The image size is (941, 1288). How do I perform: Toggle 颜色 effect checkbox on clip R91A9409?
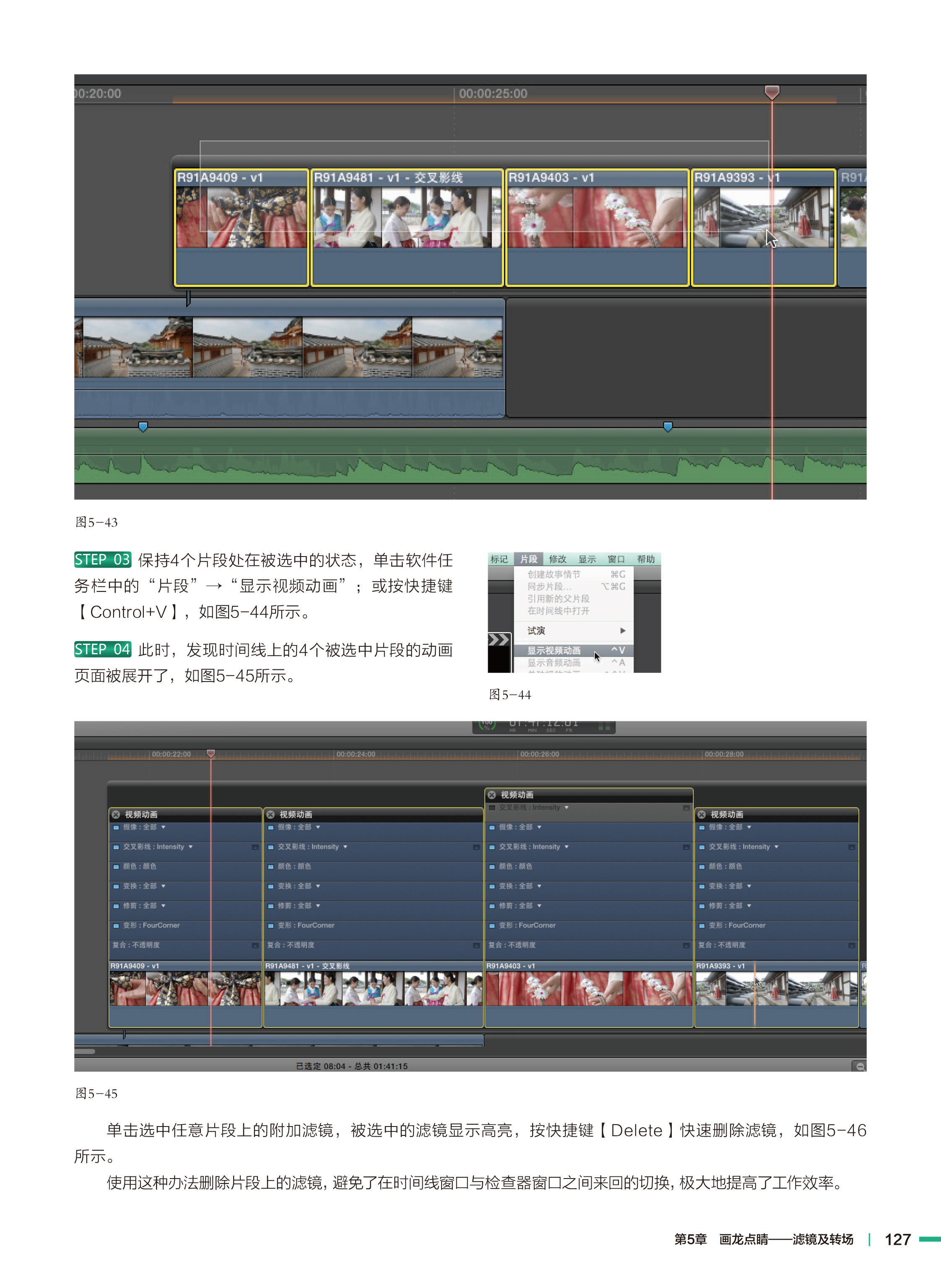(x=116, y=866)
